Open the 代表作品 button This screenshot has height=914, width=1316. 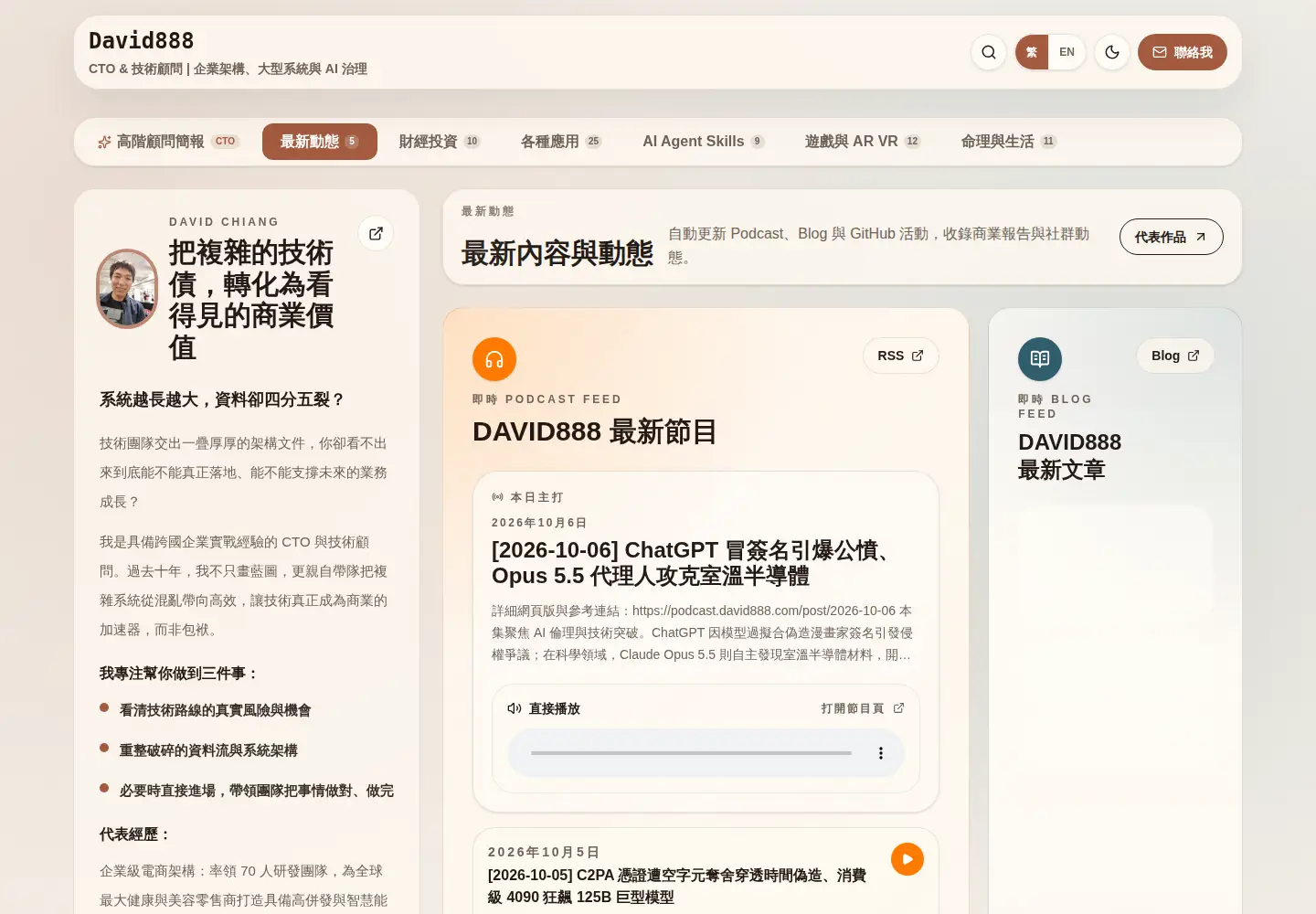(x=1172, y=237)
